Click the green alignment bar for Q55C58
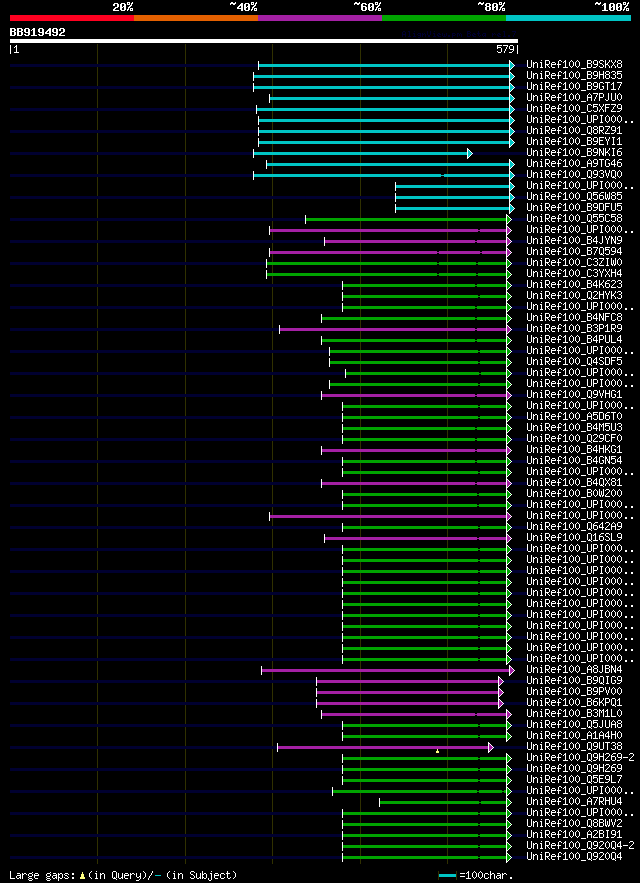Screen dimensions: 640x883 408,219
